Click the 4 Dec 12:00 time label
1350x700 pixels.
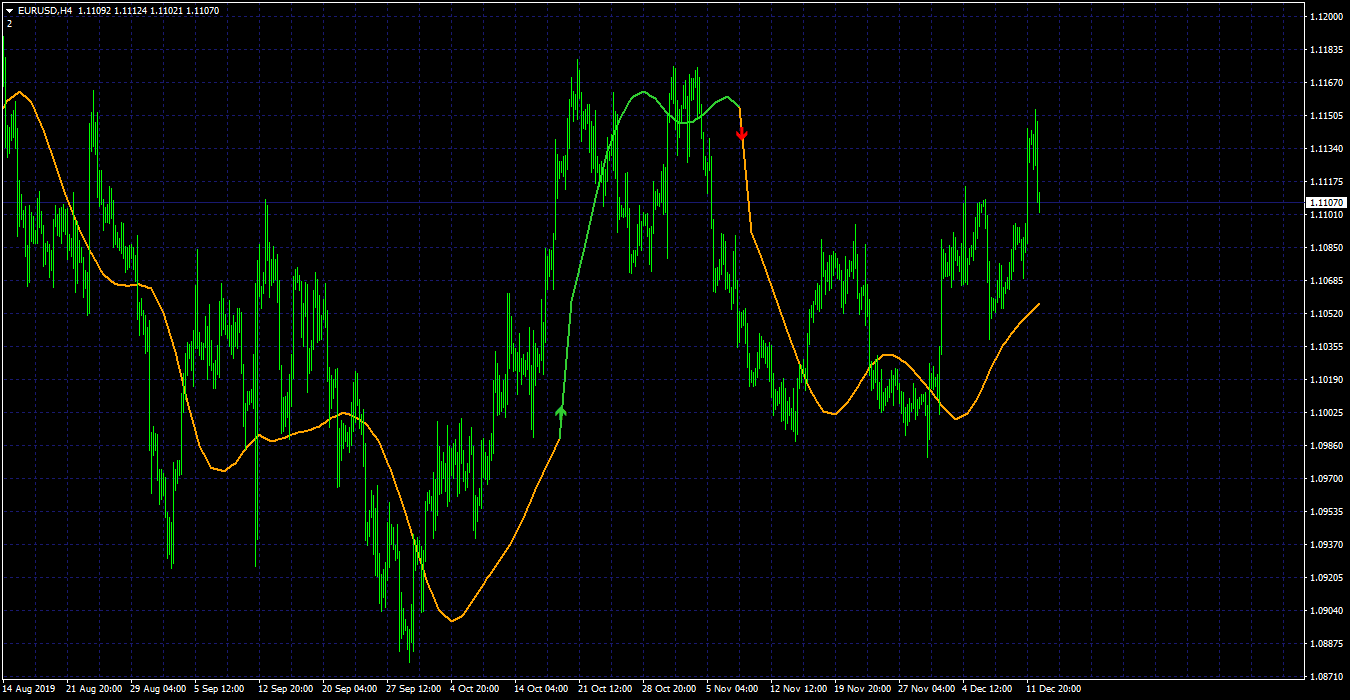pos(988,689)
